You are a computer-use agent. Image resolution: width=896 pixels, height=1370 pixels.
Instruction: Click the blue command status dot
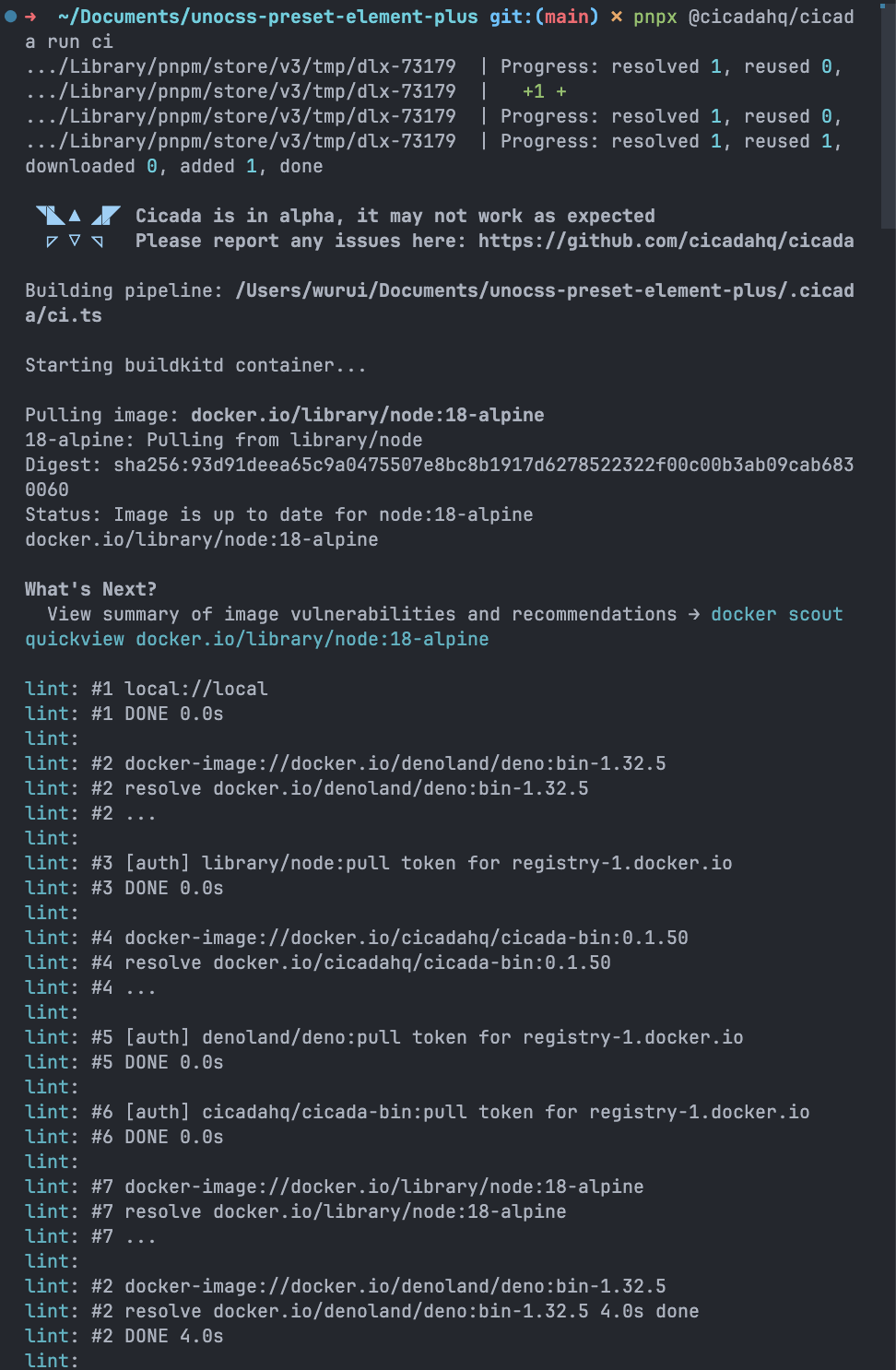click(9, 17)
